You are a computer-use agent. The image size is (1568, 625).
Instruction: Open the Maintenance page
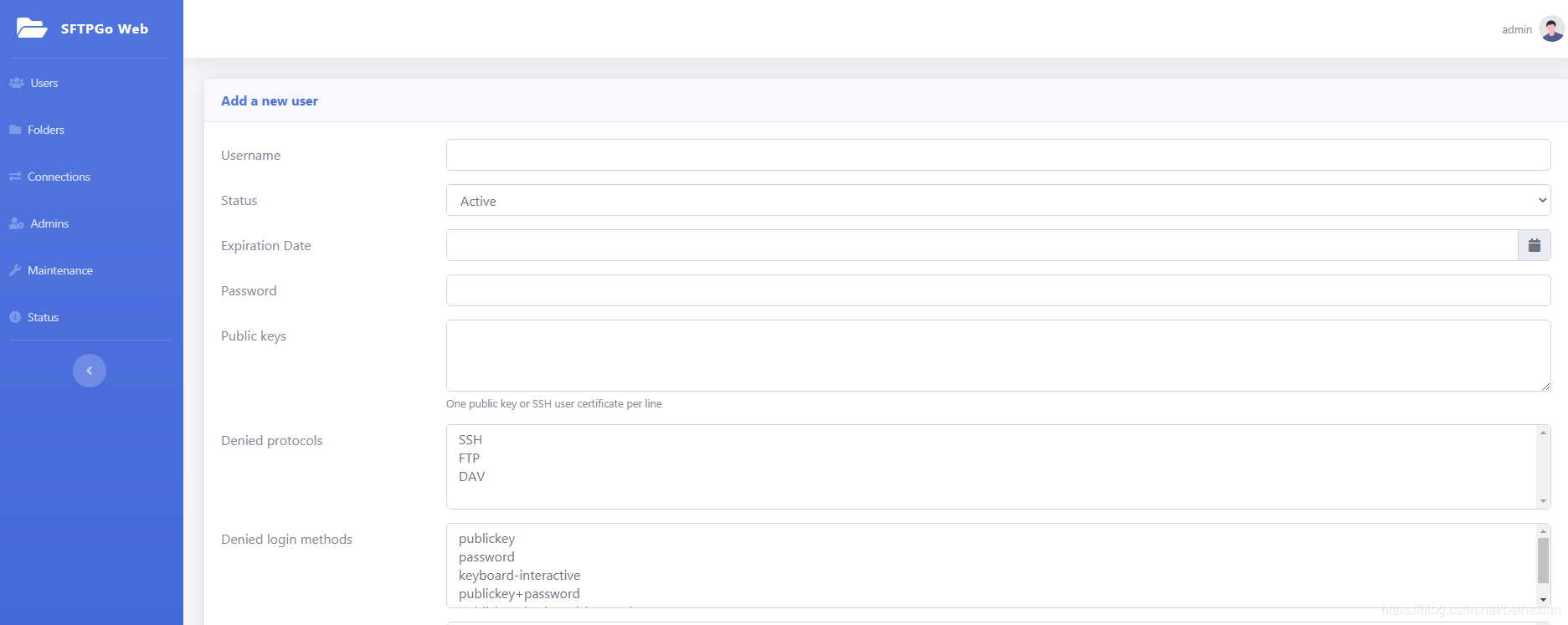click(x=60, y=270)
